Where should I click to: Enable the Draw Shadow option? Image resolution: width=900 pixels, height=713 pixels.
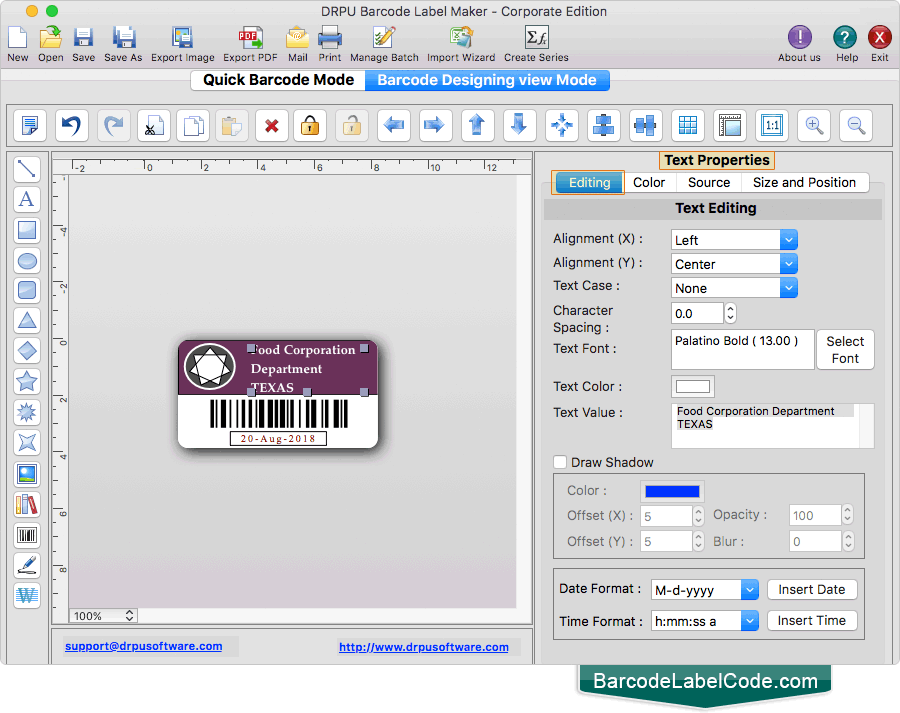pos(560,462)
